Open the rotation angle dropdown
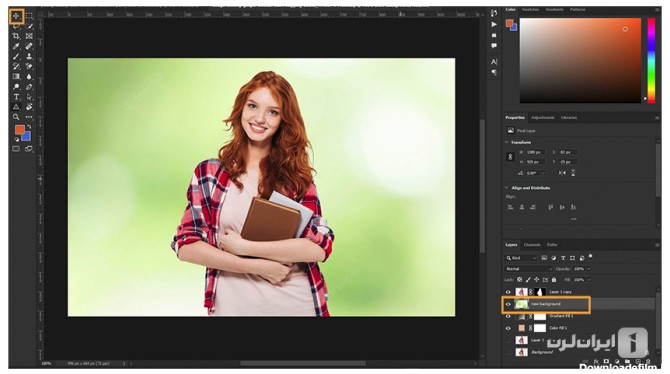670x374 pixels. (x=543, y=173)
